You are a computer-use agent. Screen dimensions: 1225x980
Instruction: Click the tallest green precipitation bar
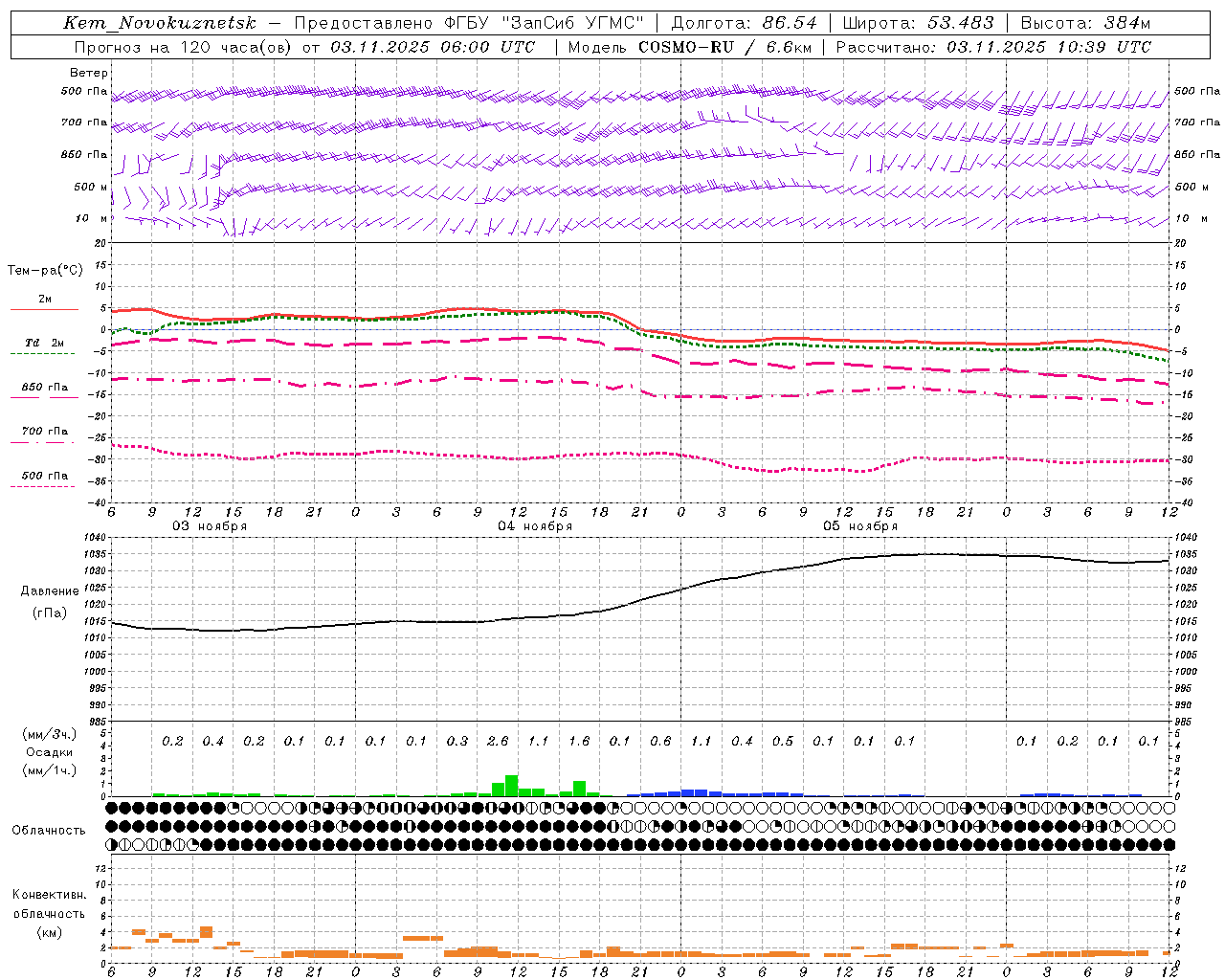coord(511,786)
